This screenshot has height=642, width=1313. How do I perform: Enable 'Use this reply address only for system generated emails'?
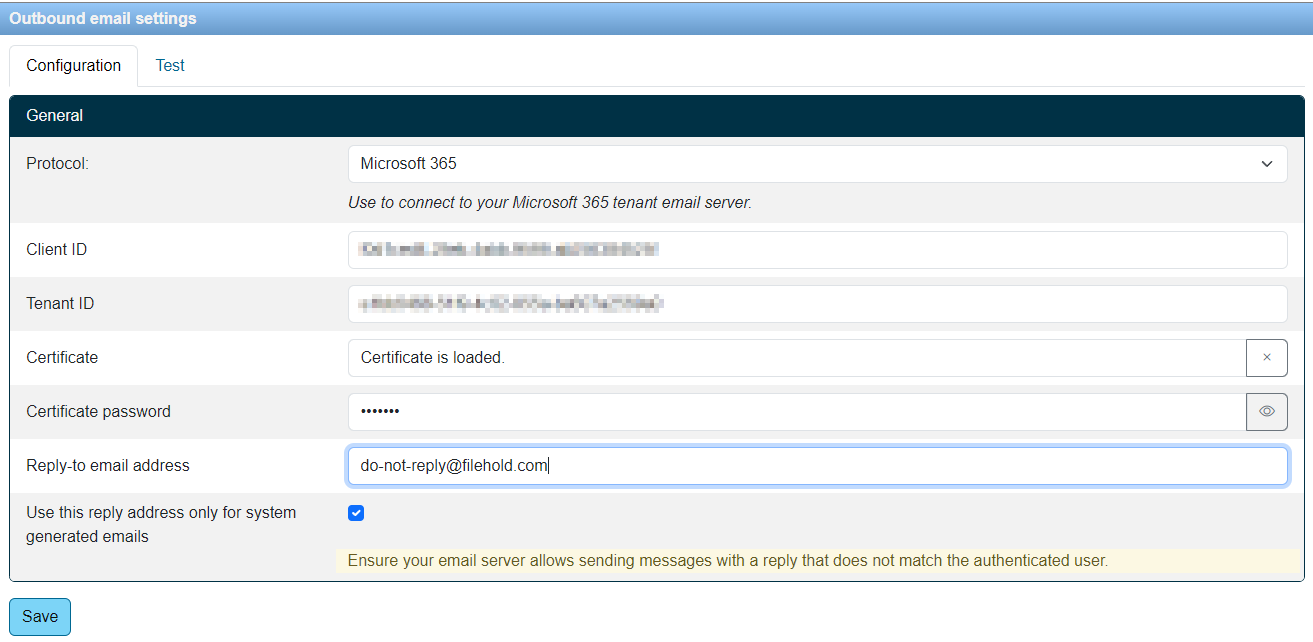[356, 512]
